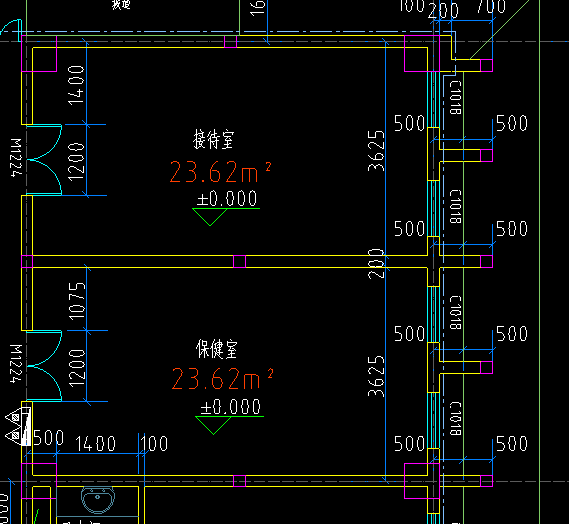Viewport: 569px width, 524px height.
Task: Select the magenta column on 接待室 top wall
Action: tap(230, 41)
